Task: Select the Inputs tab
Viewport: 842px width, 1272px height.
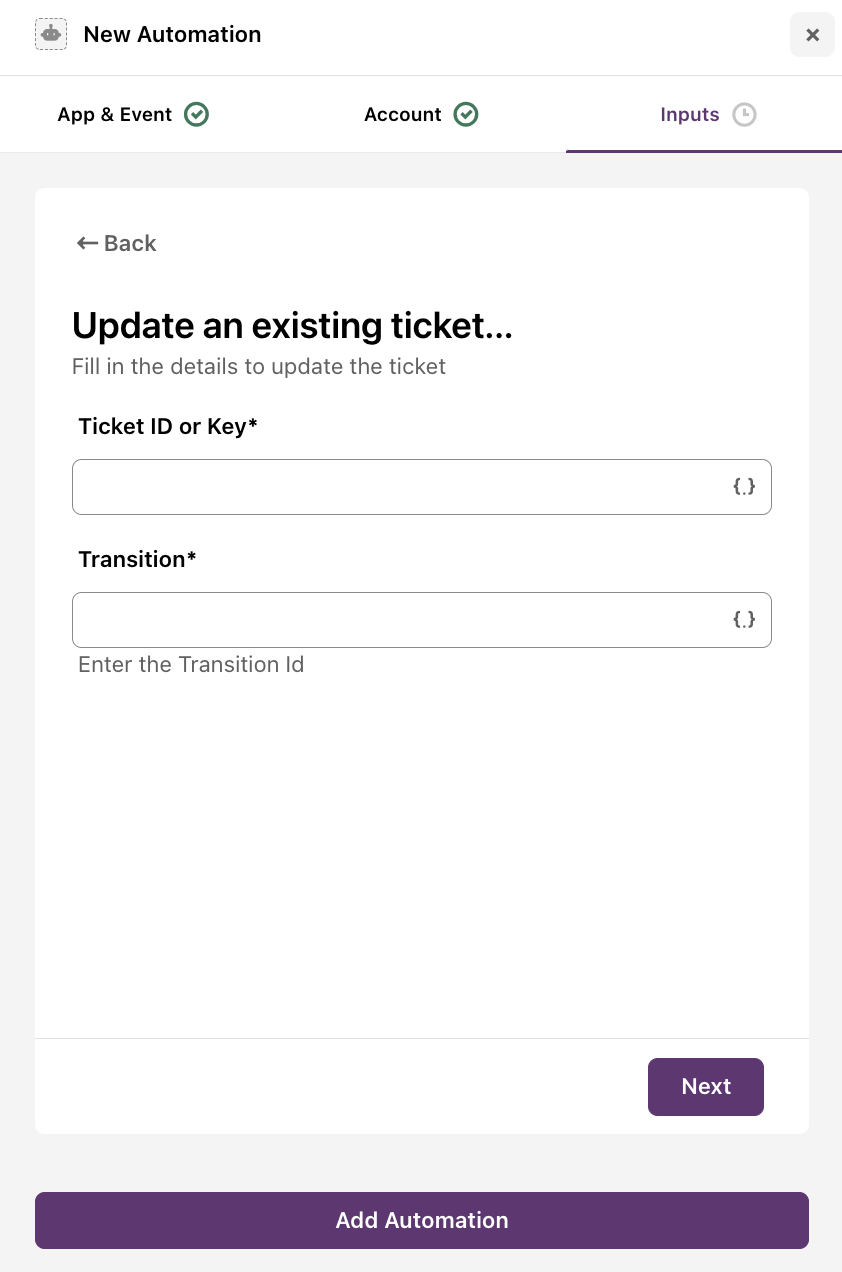Action: tap(704, 114)
